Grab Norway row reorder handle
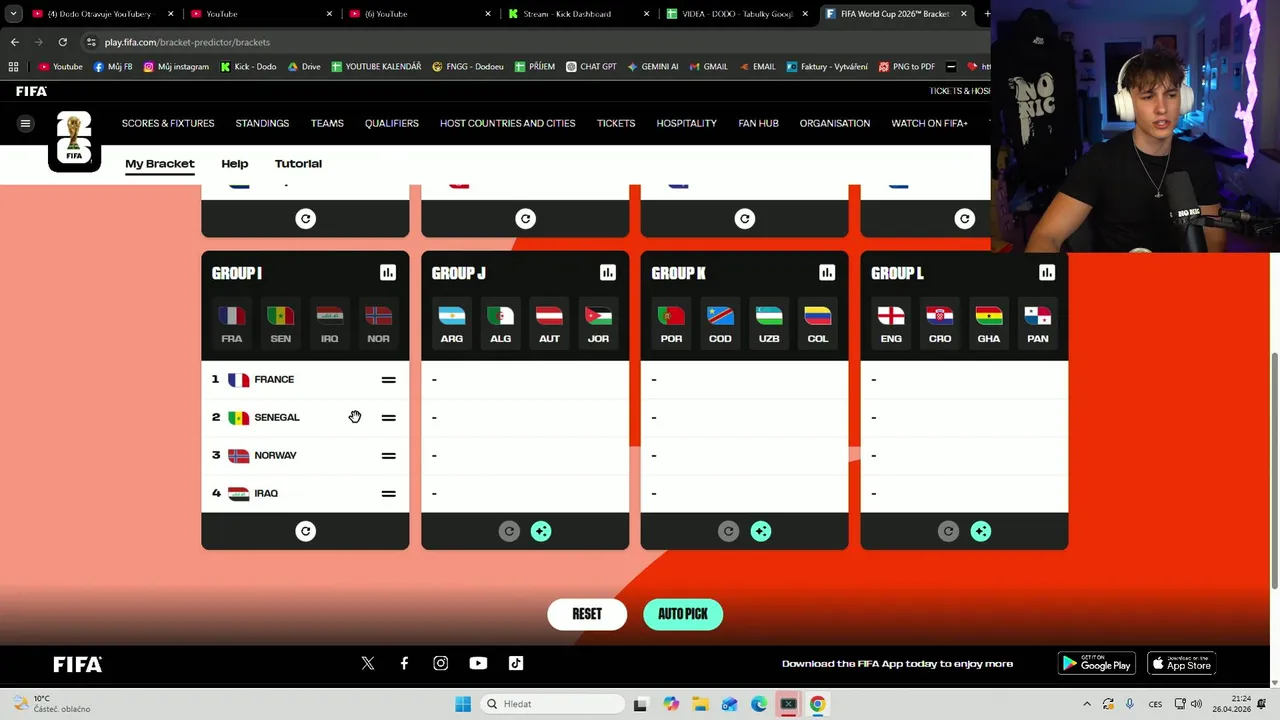This screenshot has width=1280, height=720. (x=388, y=456)
